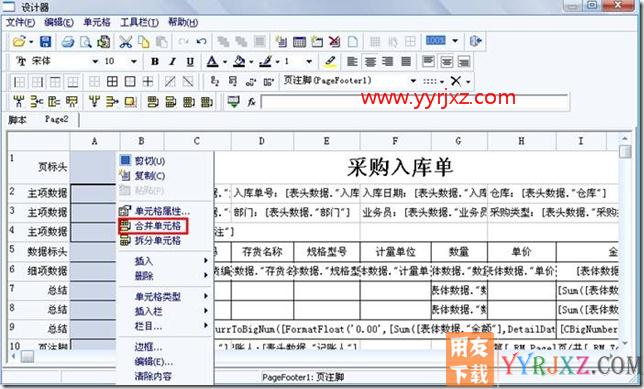This screenshot has height=389, width=644.
Task: Click the green arrow insert field icon
Action: (x=233, y=101)
